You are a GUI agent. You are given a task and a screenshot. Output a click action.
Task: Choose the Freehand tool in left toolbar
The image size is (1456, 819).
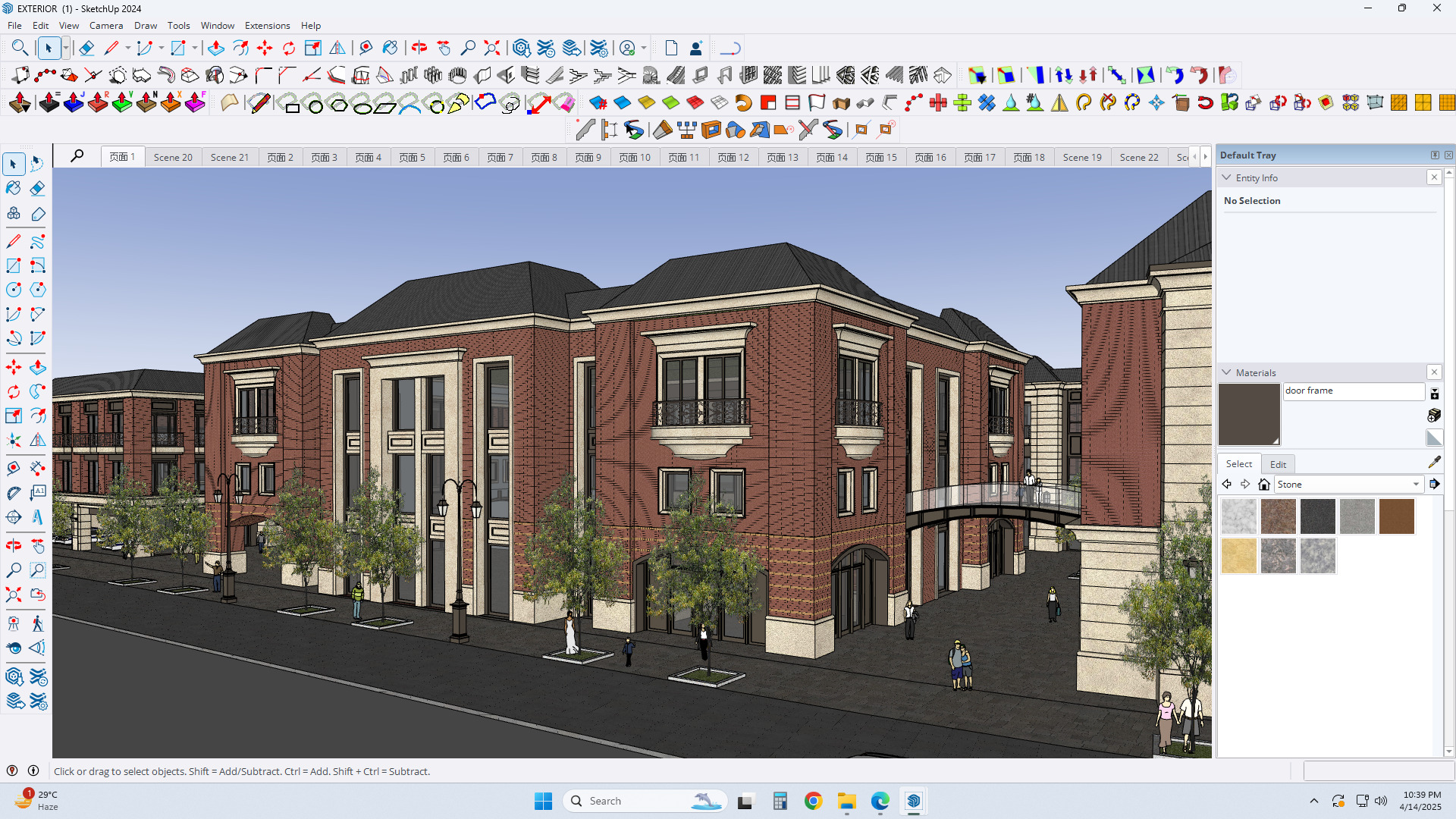(x=38, y=241)
